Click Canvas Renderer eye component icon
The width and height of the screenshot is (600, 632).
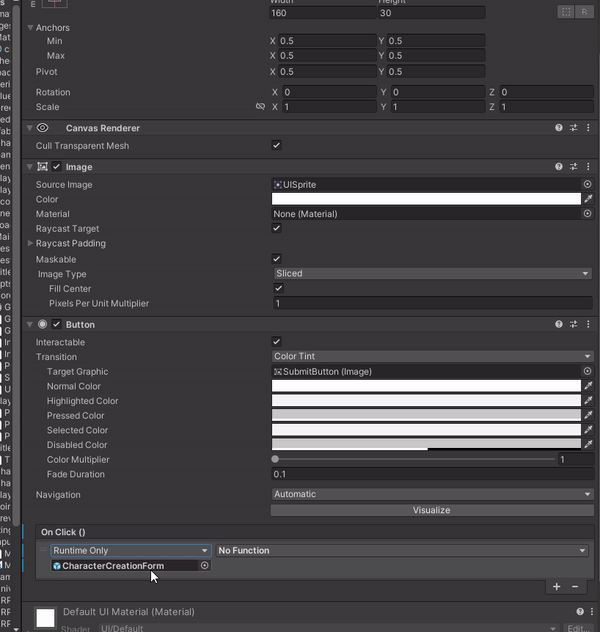[42, 128]
